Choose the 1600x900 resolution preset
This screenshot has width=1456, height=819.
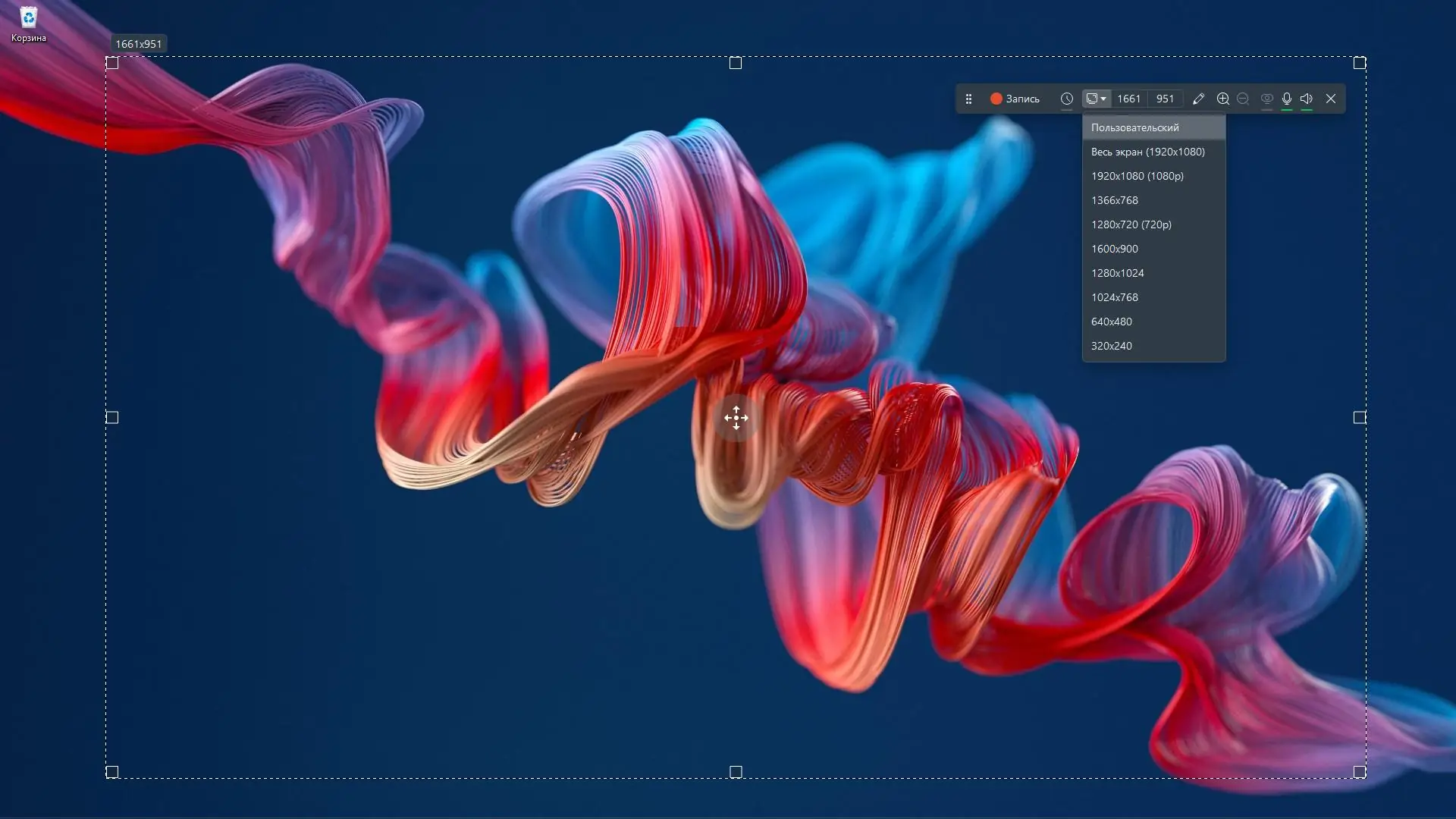tap(1114, 249)
